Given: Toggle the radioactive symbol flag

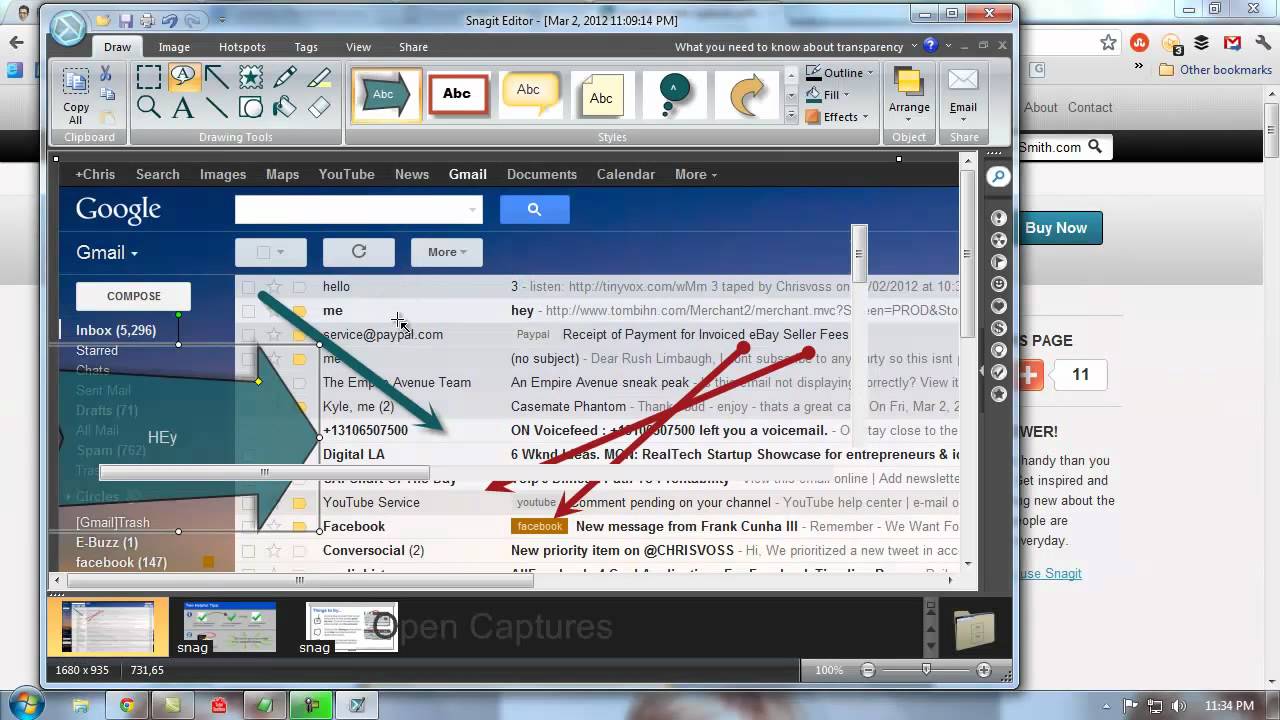Looking at the screenshot, I should 999,240.
